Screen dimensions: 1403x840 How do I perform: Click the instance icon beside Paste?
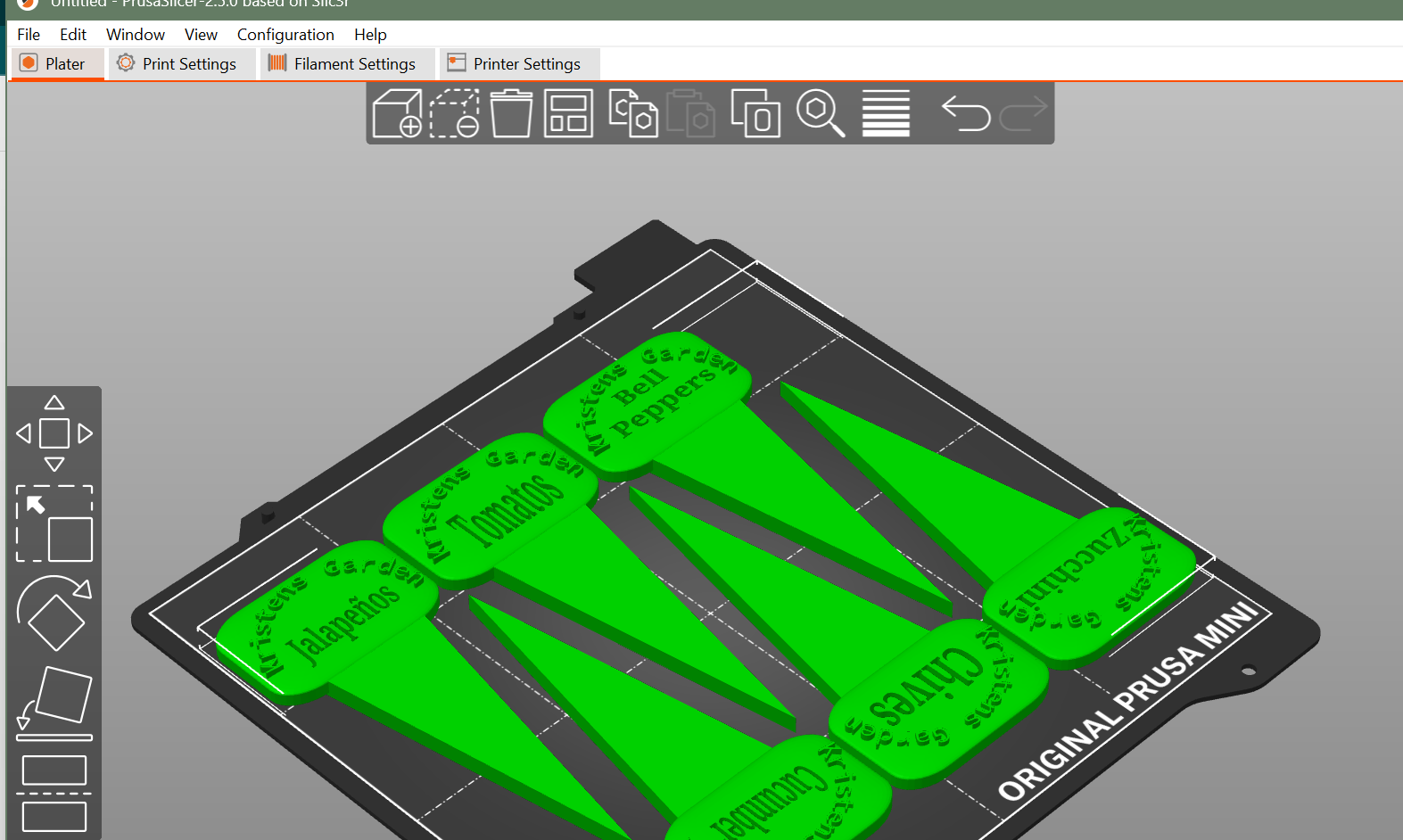pos(755,113)
